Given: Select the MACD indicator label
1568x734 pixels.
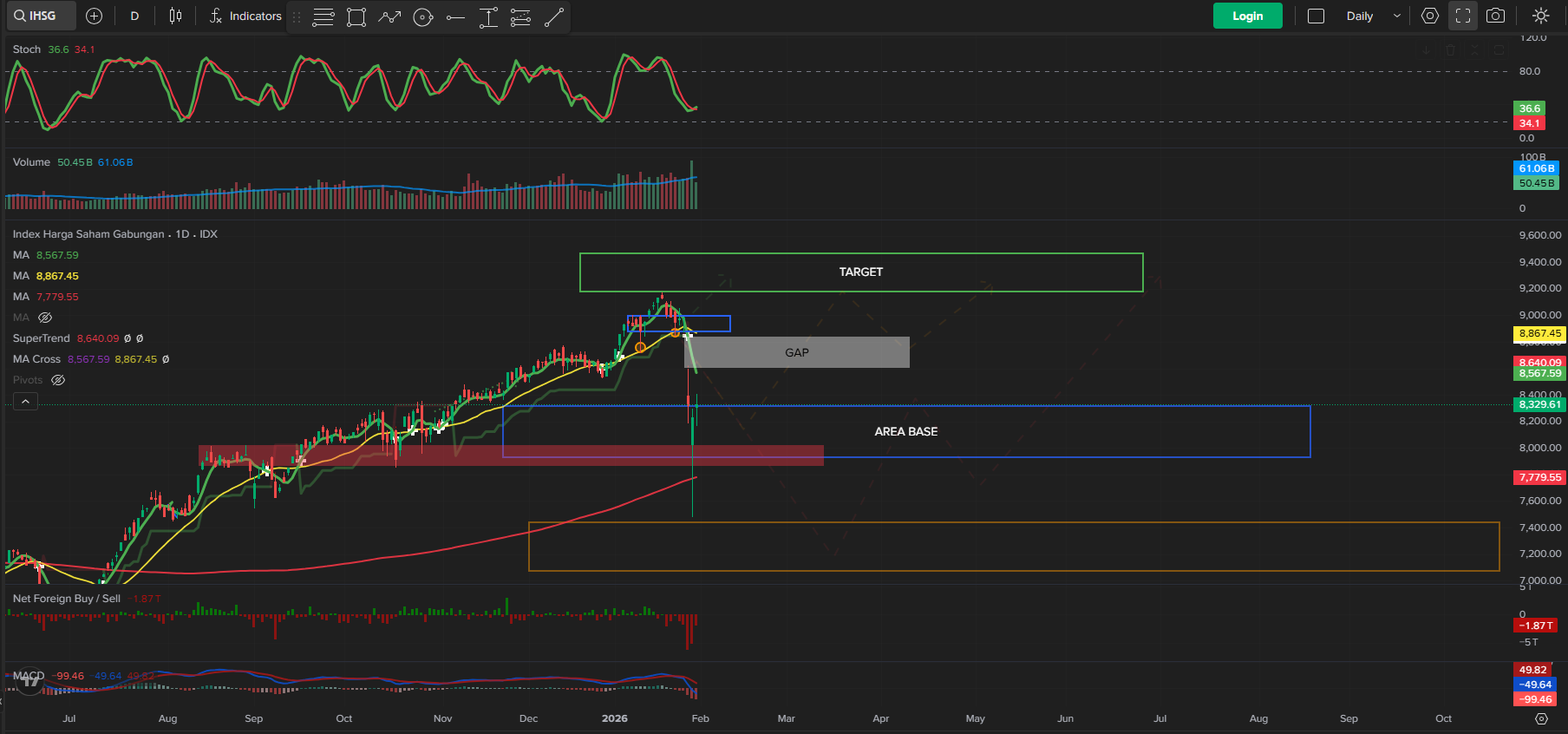Looking at the screenshot, I should coord(29,676).
